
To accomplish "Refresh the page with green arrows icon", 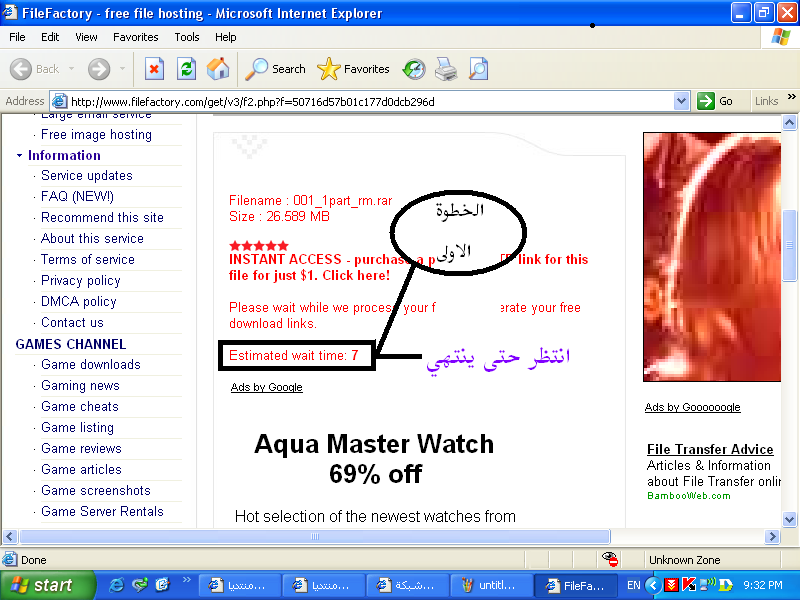I will [186, 69].
